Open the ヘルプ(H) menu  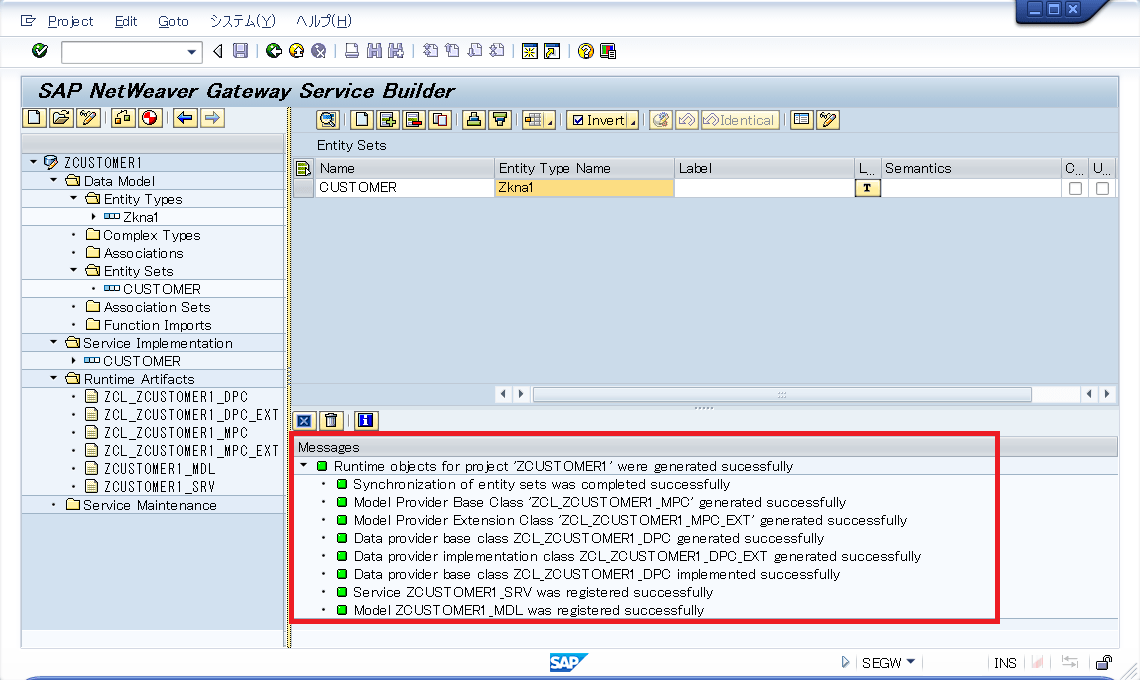tap(324, 21)
